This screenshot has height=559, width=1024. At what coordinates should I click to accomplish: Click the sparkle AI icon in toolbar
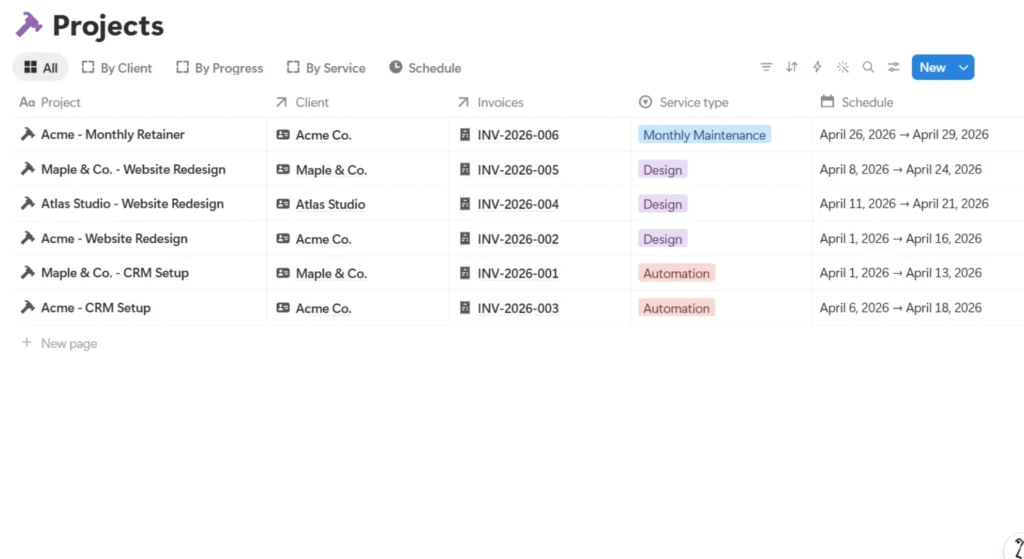pos(842,67)
